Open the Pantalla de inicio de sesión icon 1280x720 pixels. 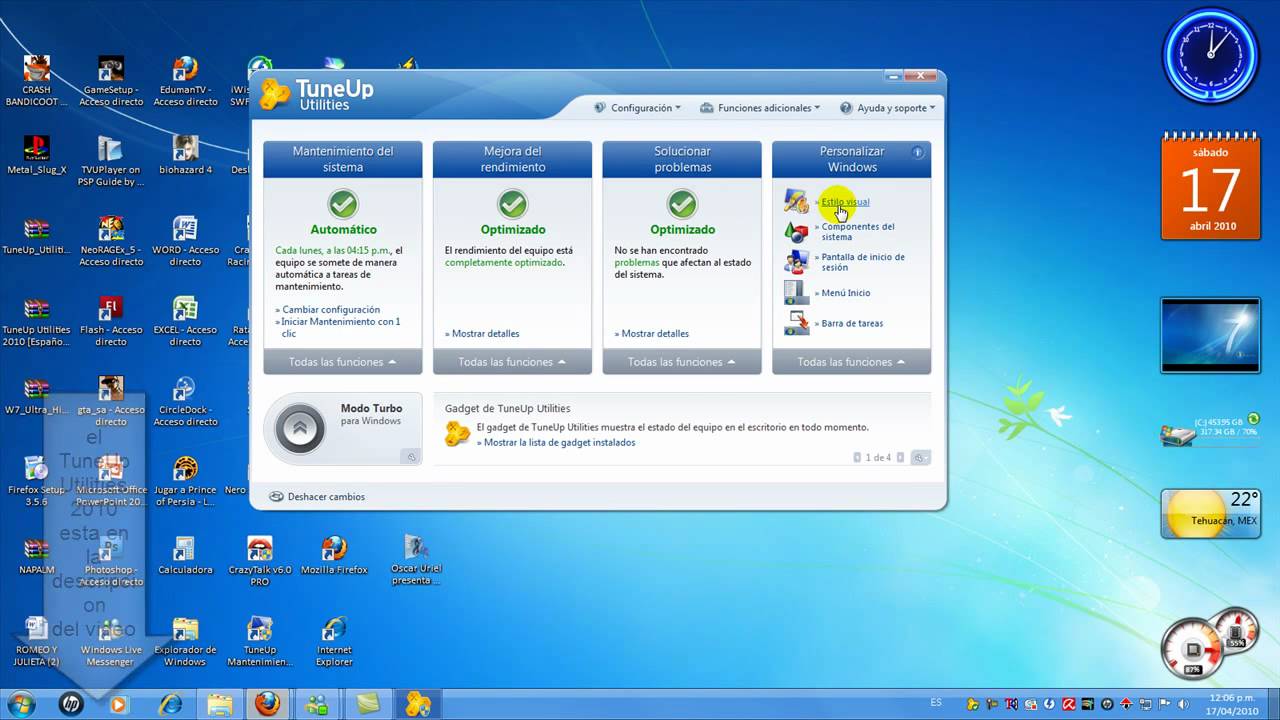(796, 262)
